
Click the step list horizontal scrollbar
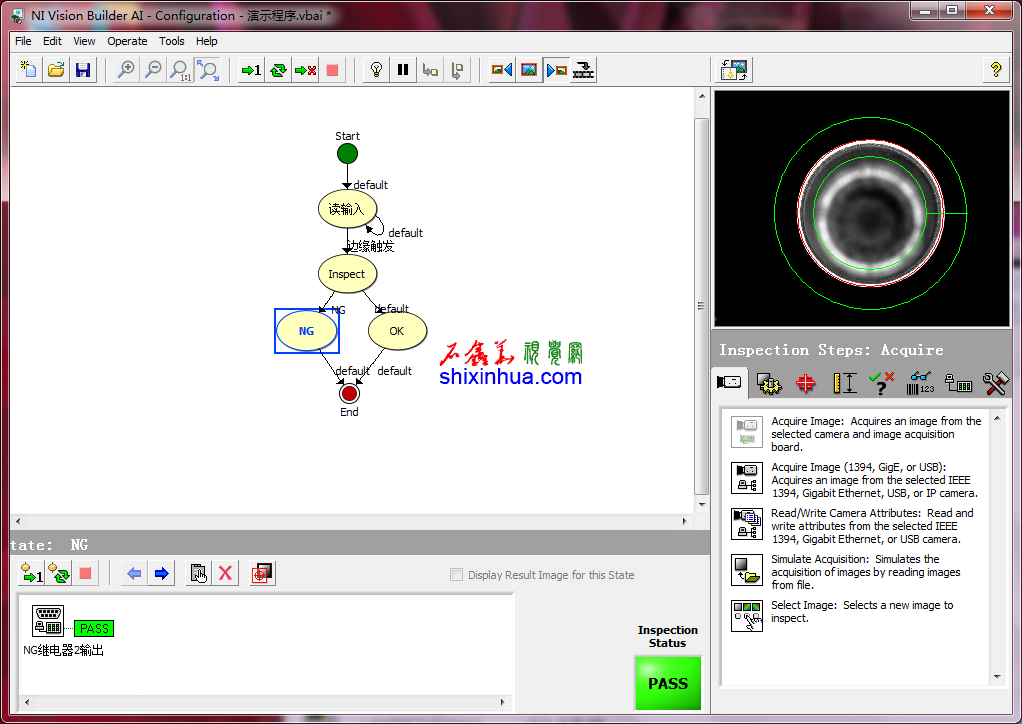264,702
